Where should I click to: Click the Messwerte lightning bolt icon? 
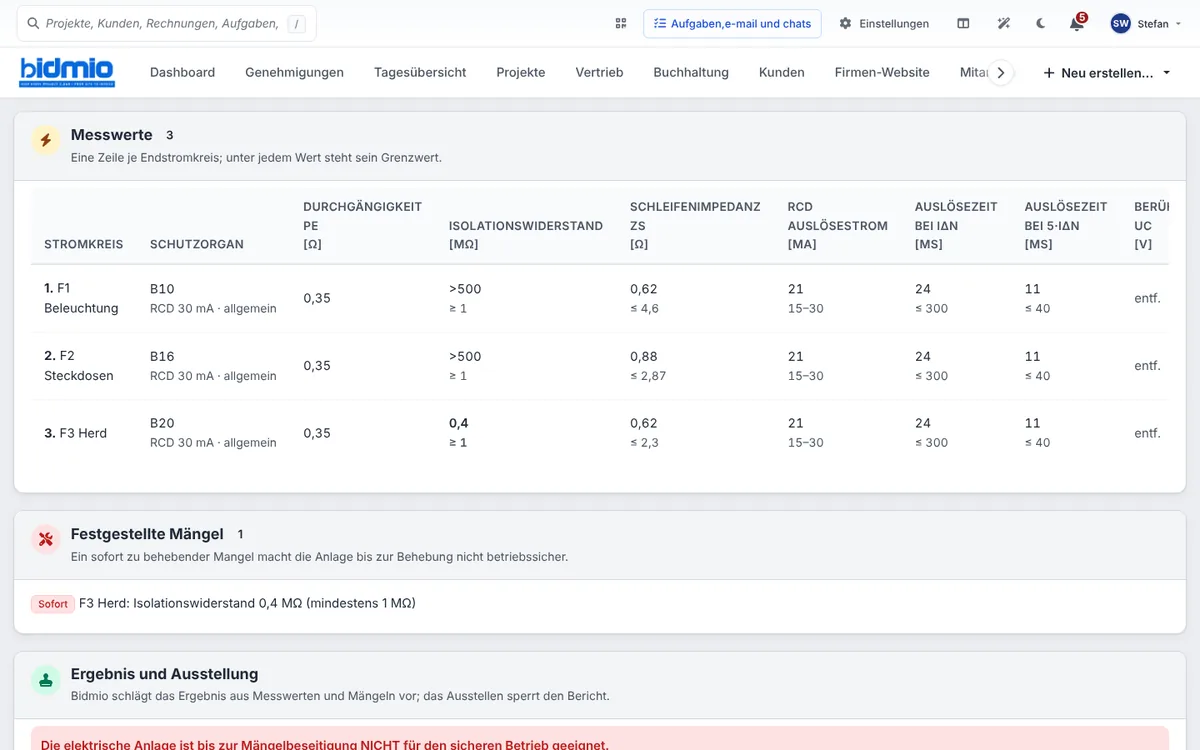click(45, 140)
